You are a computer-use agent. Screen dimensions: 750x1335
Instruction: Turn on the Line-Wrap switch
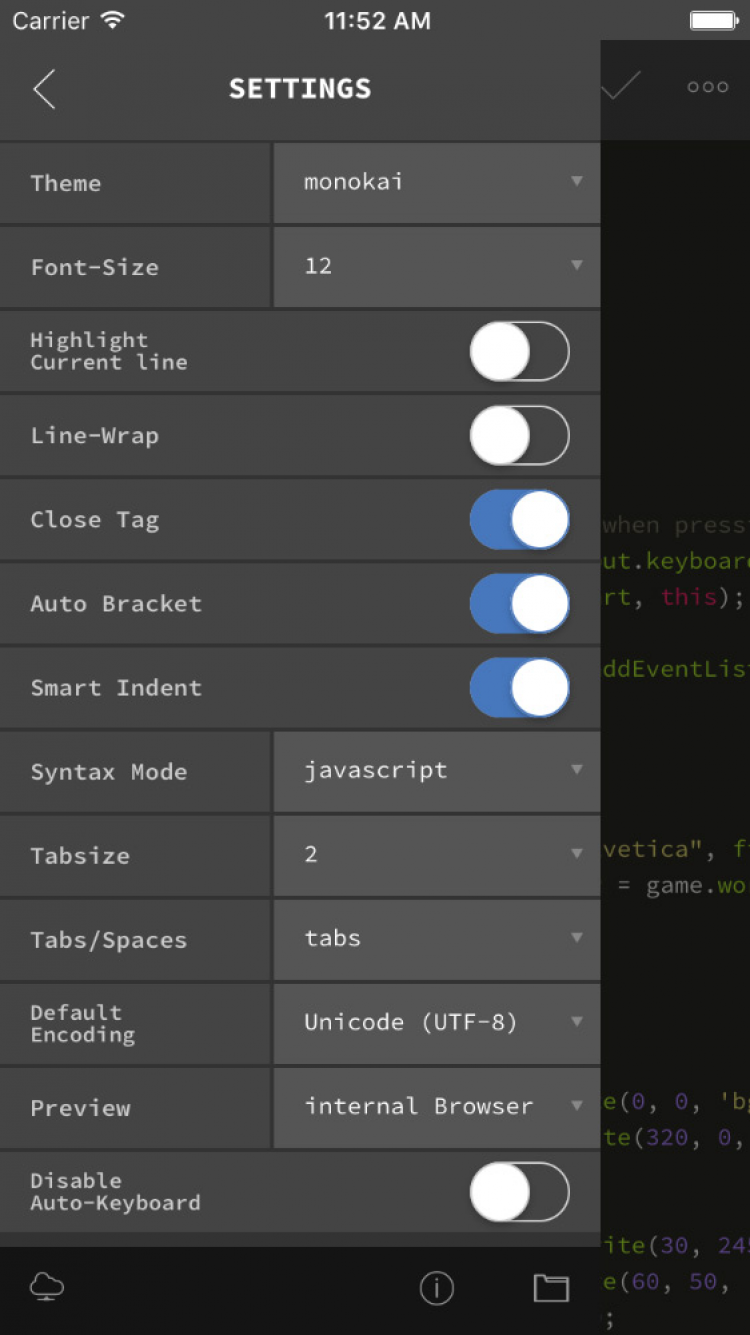pos(519,435)
